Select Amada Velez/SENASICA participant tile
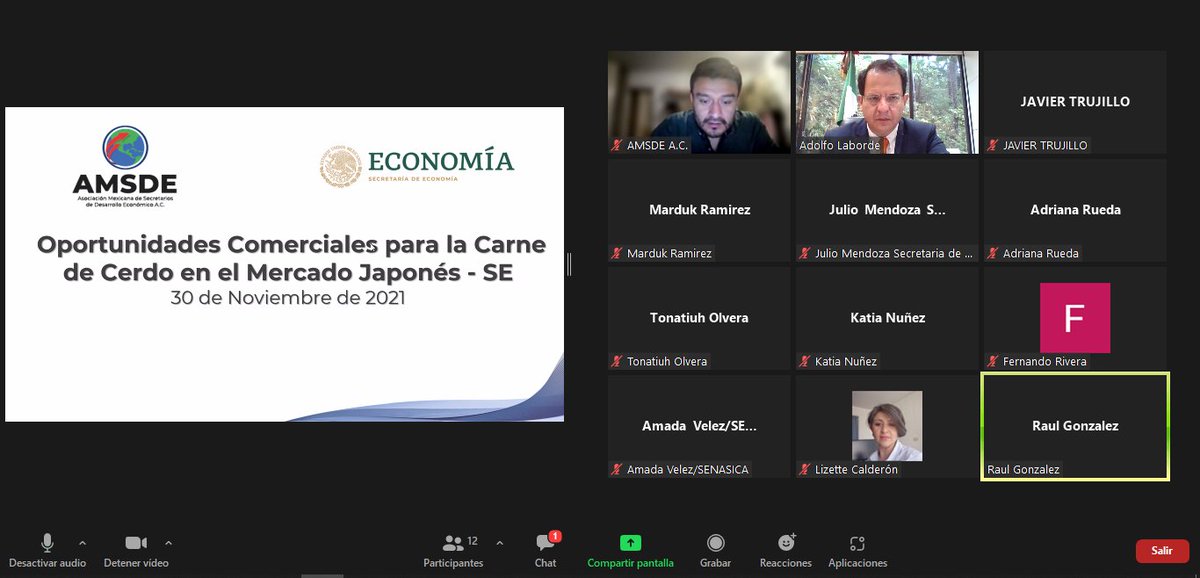1200x578 pixels. [699, 426]
